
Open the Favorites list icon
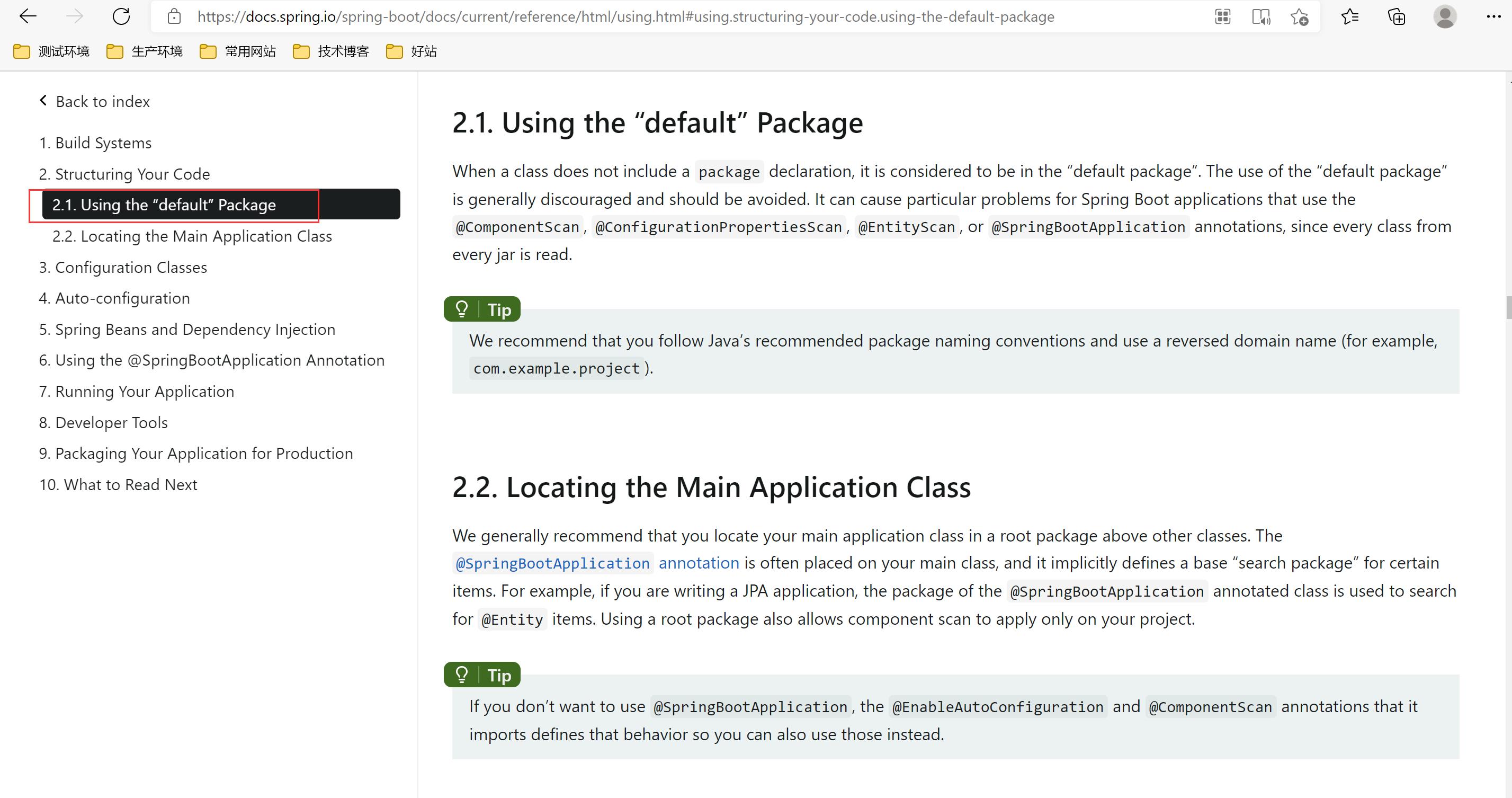tap(1350, 16)
